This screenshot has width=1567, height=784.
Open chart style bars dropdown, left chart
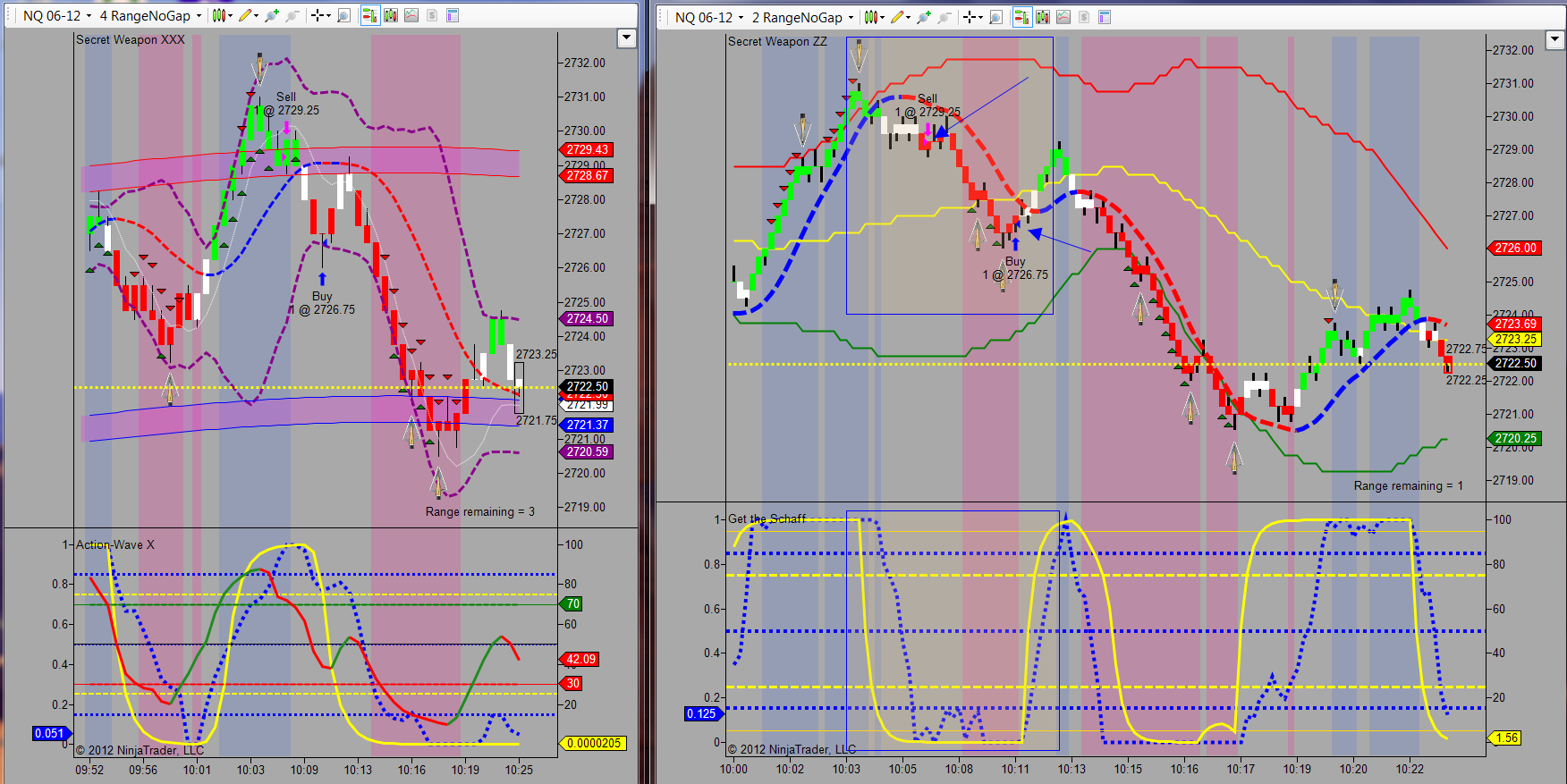222,15
